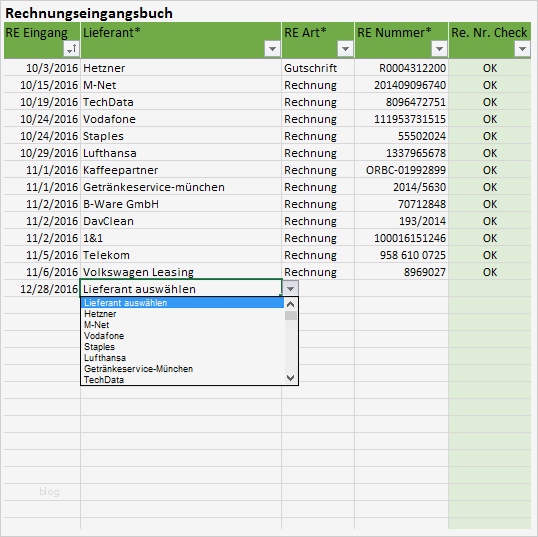Click the RE Art* header label
Viewport: 538px width, 537px height.
[x=305, y=33]
